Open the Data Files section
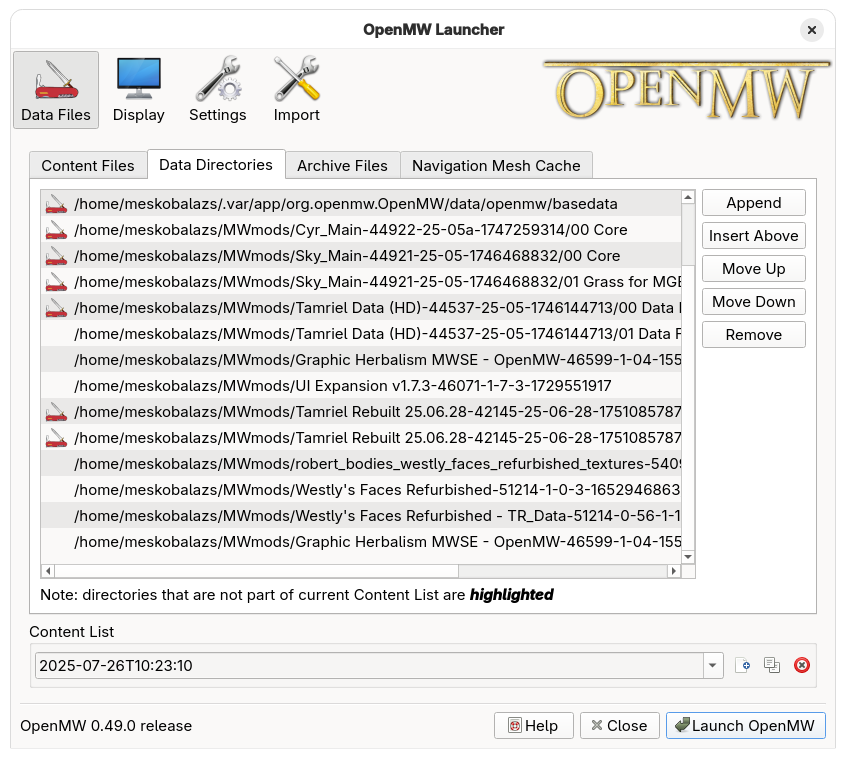Screen dimensions: 846x759 coord(56,90)
